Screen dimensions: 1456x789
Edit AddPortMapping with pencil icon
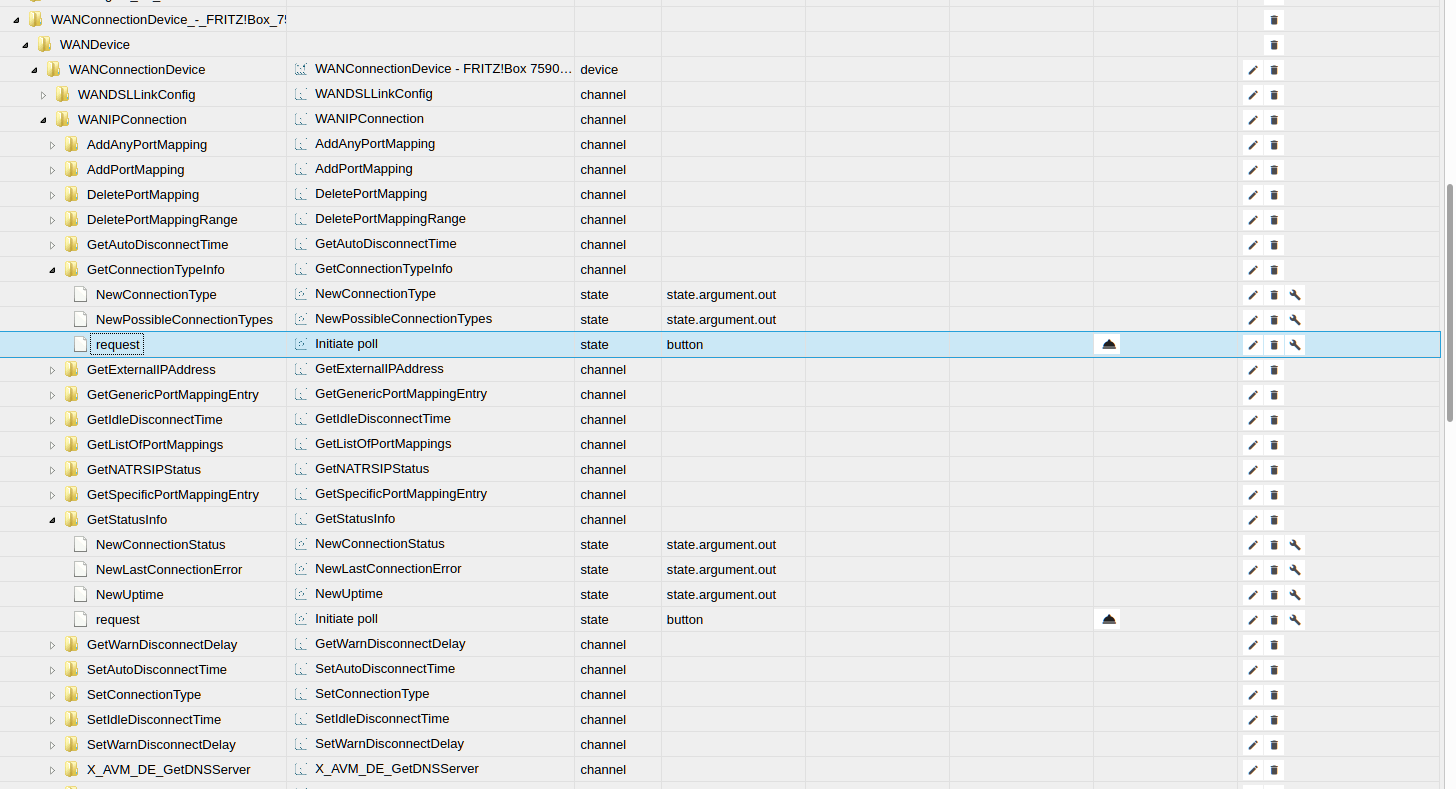click(1252, 170)
